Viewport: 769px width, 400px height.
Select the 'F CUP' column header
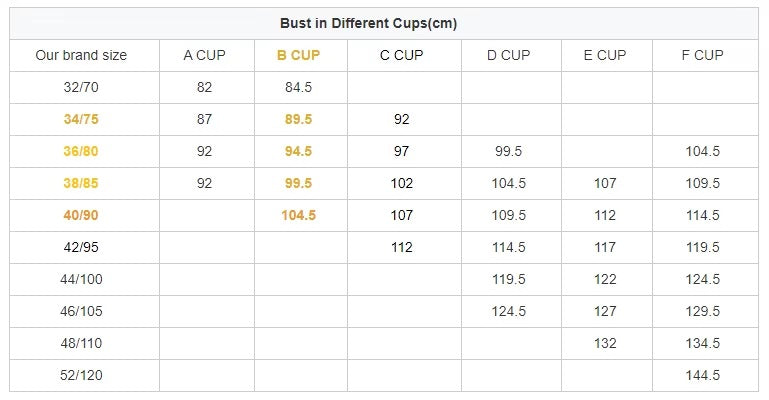[703, 55]
